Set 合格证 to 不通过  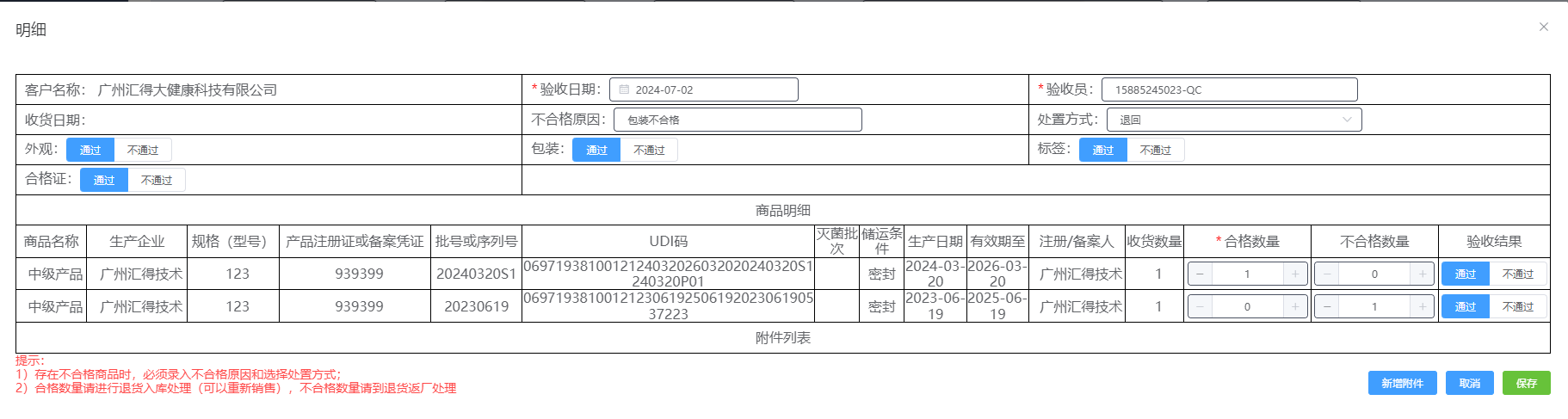pyautogui.click(x=157, y=180)
